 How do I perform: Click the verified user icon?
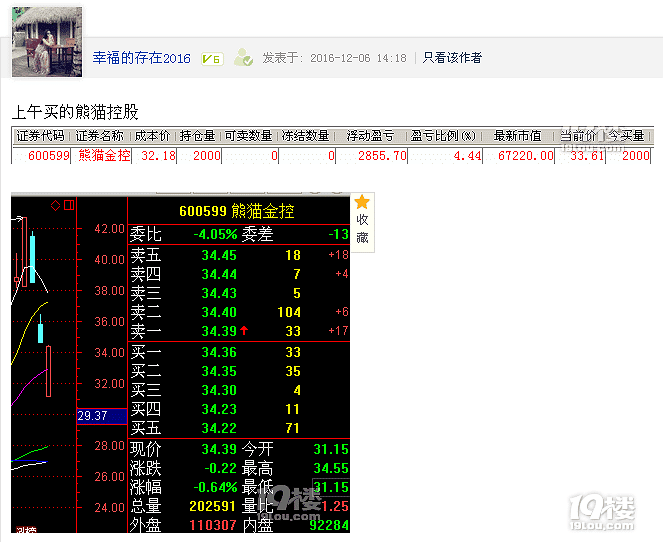pyautogui.click(x=244, y=57)
